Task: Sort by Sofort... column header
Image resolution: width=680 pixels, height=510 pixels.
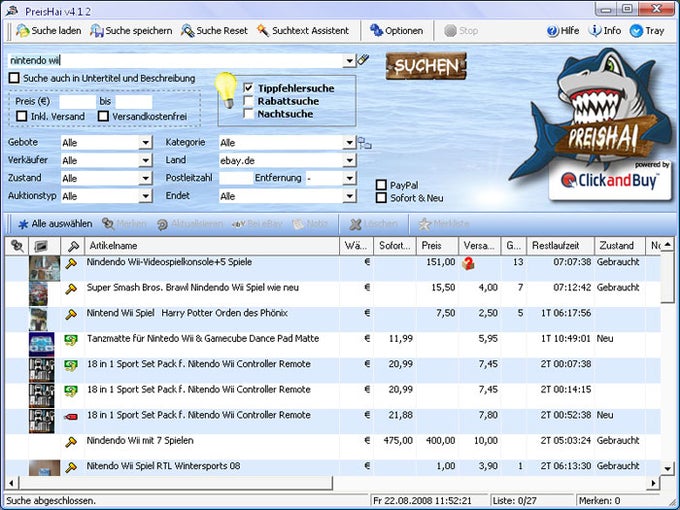Action: pyautogui.click(x=395, y=246)
